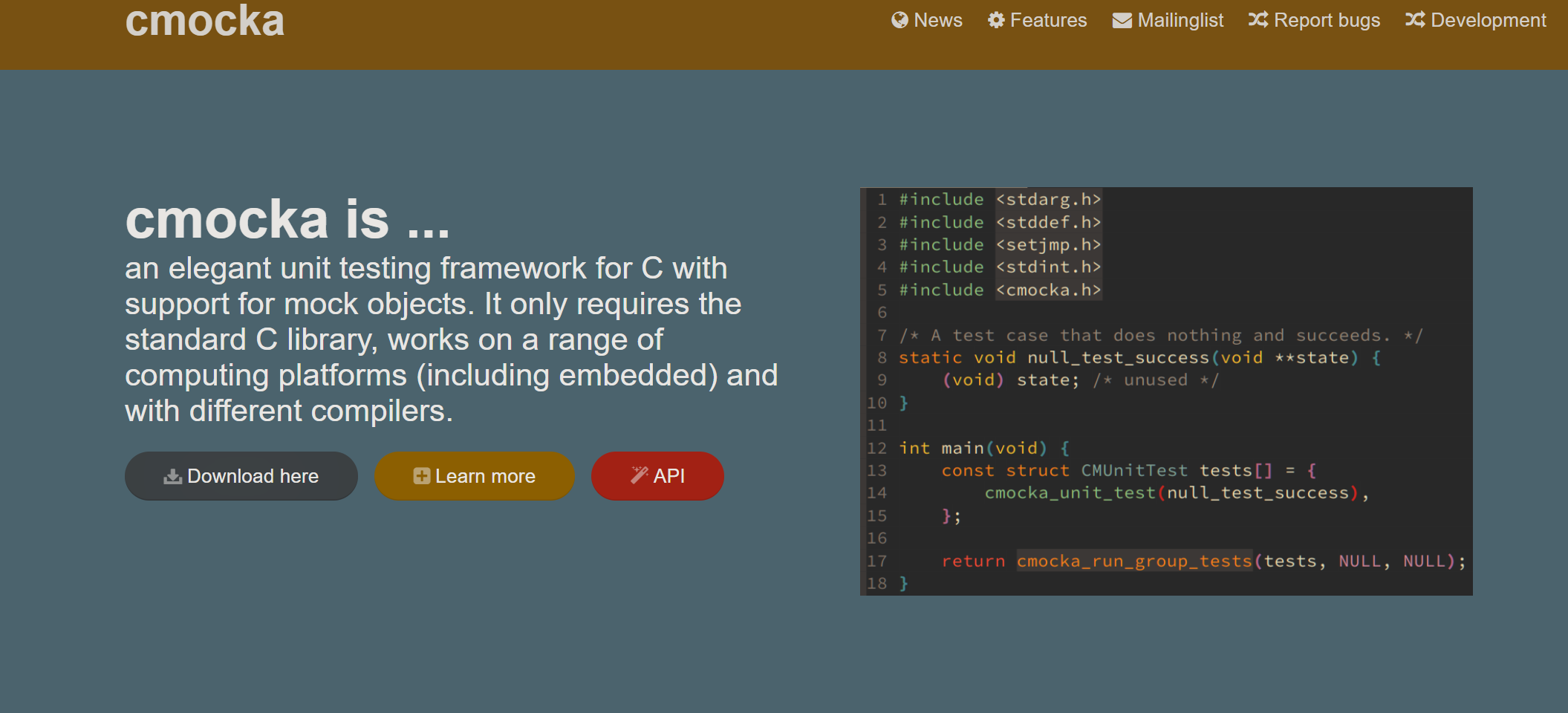Image resolution: width=1568 pixels, height=713 pixels.
Task: Click code line '#include <stdarg.h>'
Action: point(1000,200)
